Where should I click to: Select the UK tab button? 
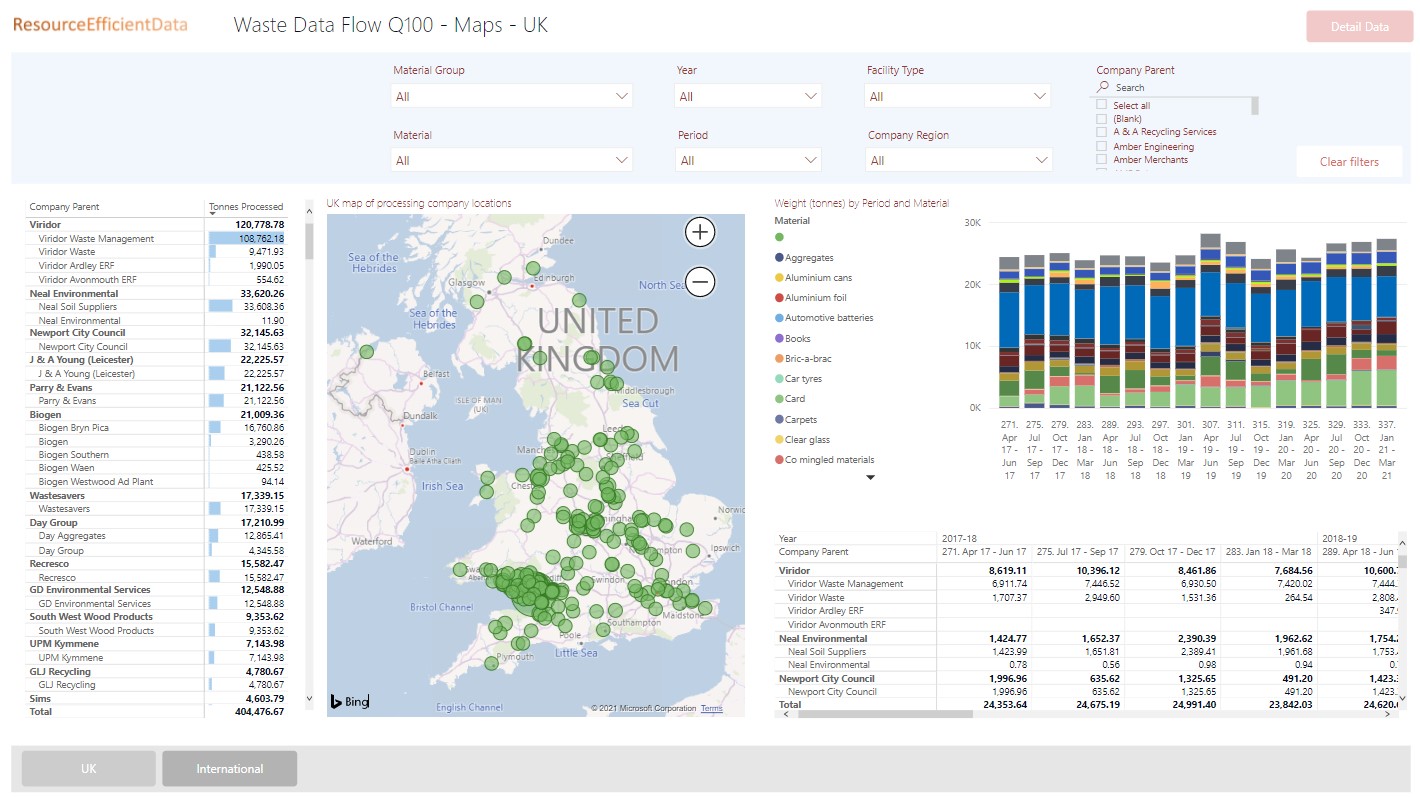tap(89, 769)
